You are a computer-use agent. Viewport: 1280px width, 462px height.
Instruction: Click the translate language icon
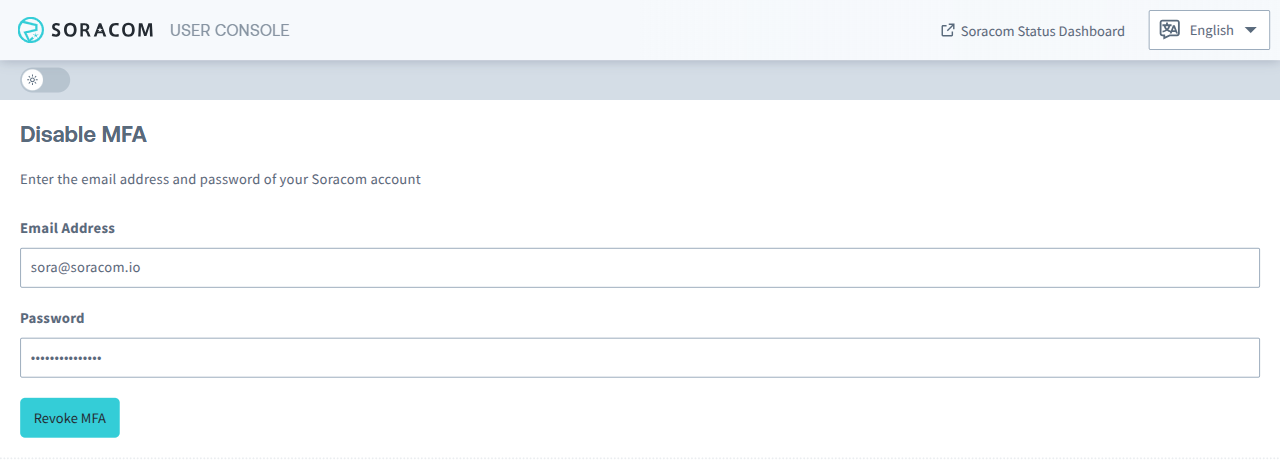click(1169, 30)
